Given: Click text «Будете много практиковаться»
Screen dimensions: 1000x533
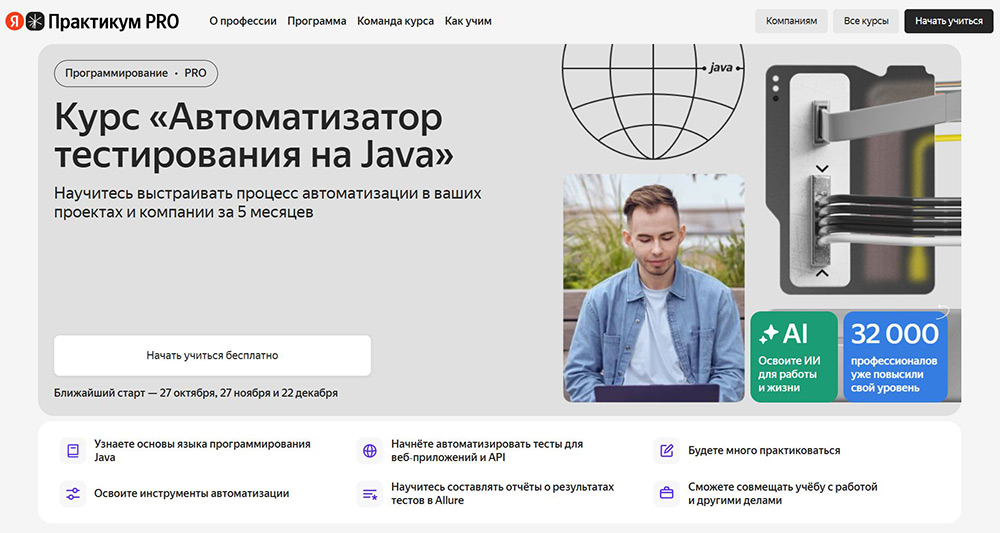Looking at the screenshot, I should [764, 451].
